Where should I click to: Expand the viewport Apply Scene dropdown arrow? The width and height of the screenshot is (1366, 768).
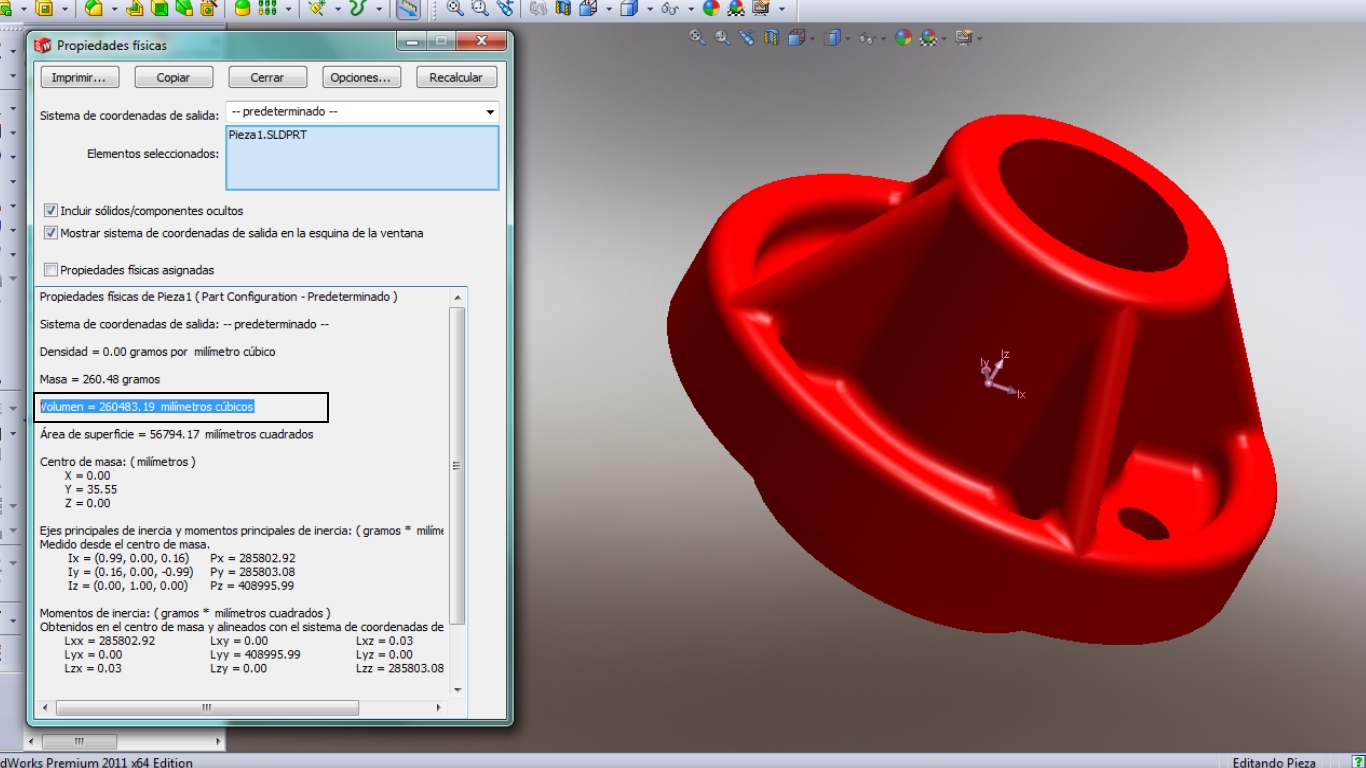pyautogui.click(x=944, y=39)
